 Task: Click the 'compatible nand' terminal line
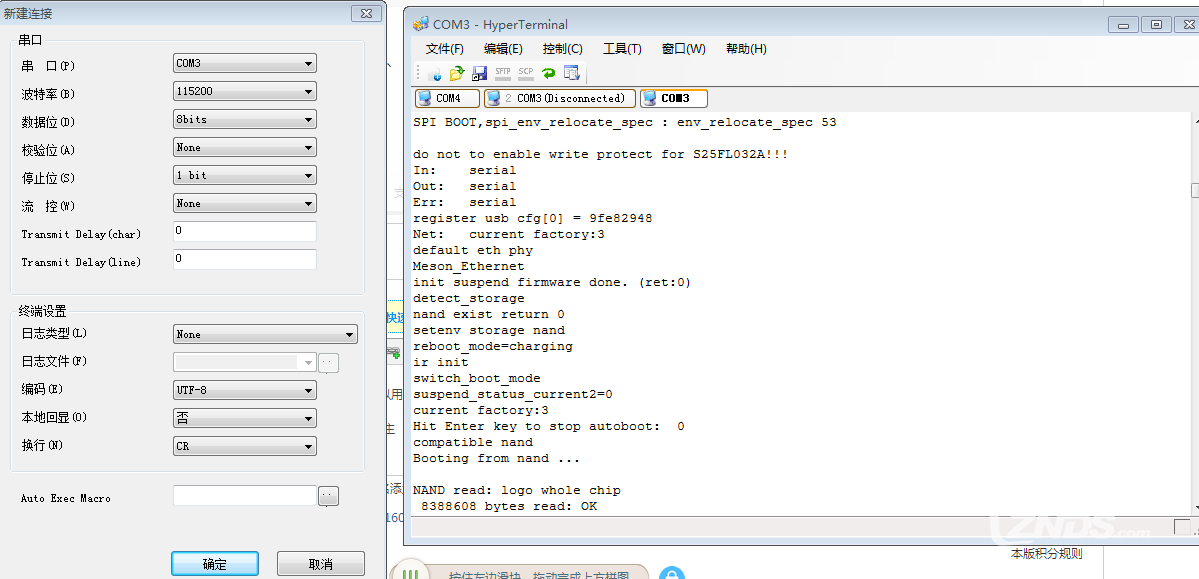[473, 443]
